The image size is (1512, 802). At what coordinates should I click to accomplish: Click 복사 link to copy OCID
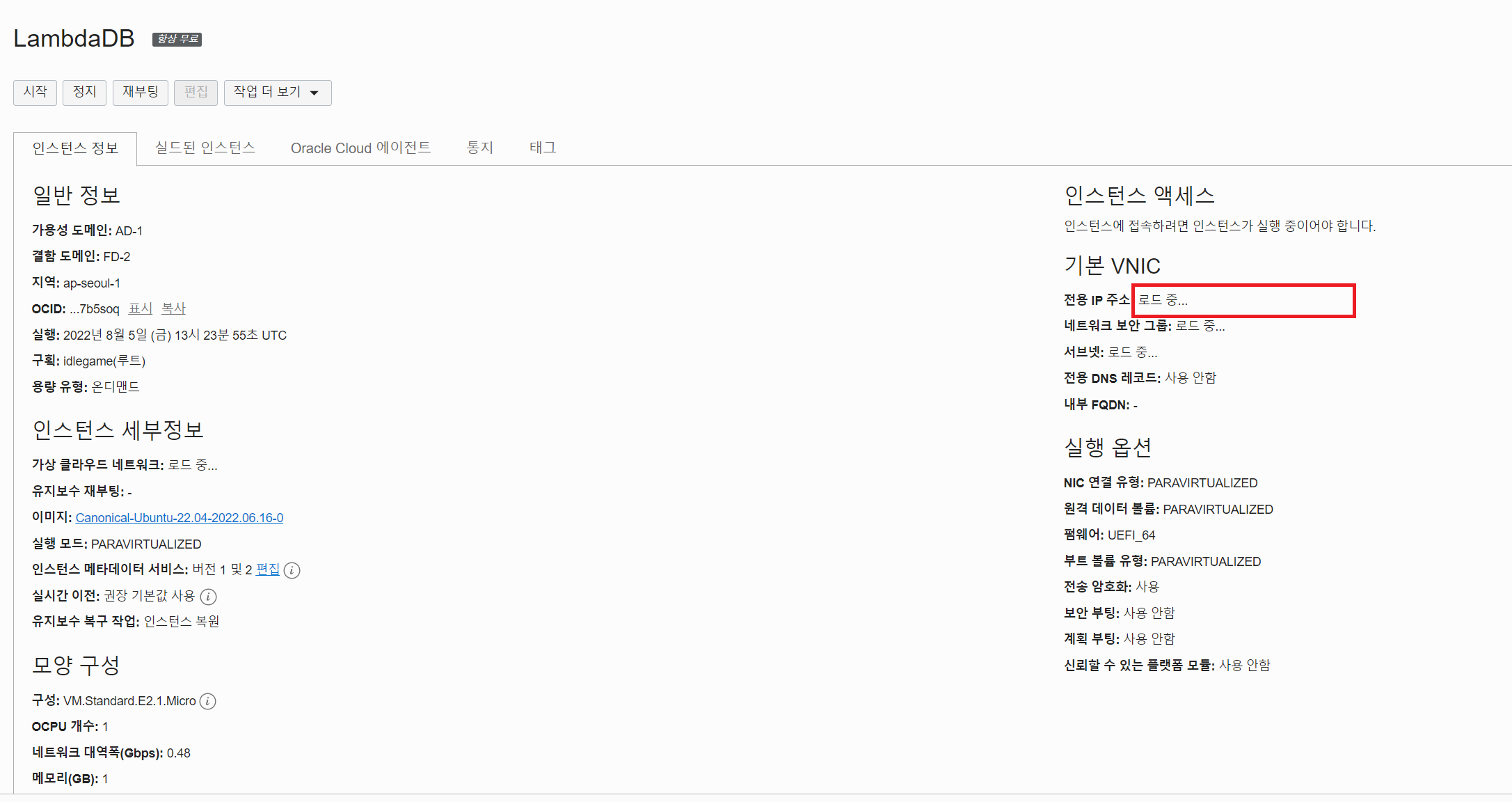click(x=173, y=308)
